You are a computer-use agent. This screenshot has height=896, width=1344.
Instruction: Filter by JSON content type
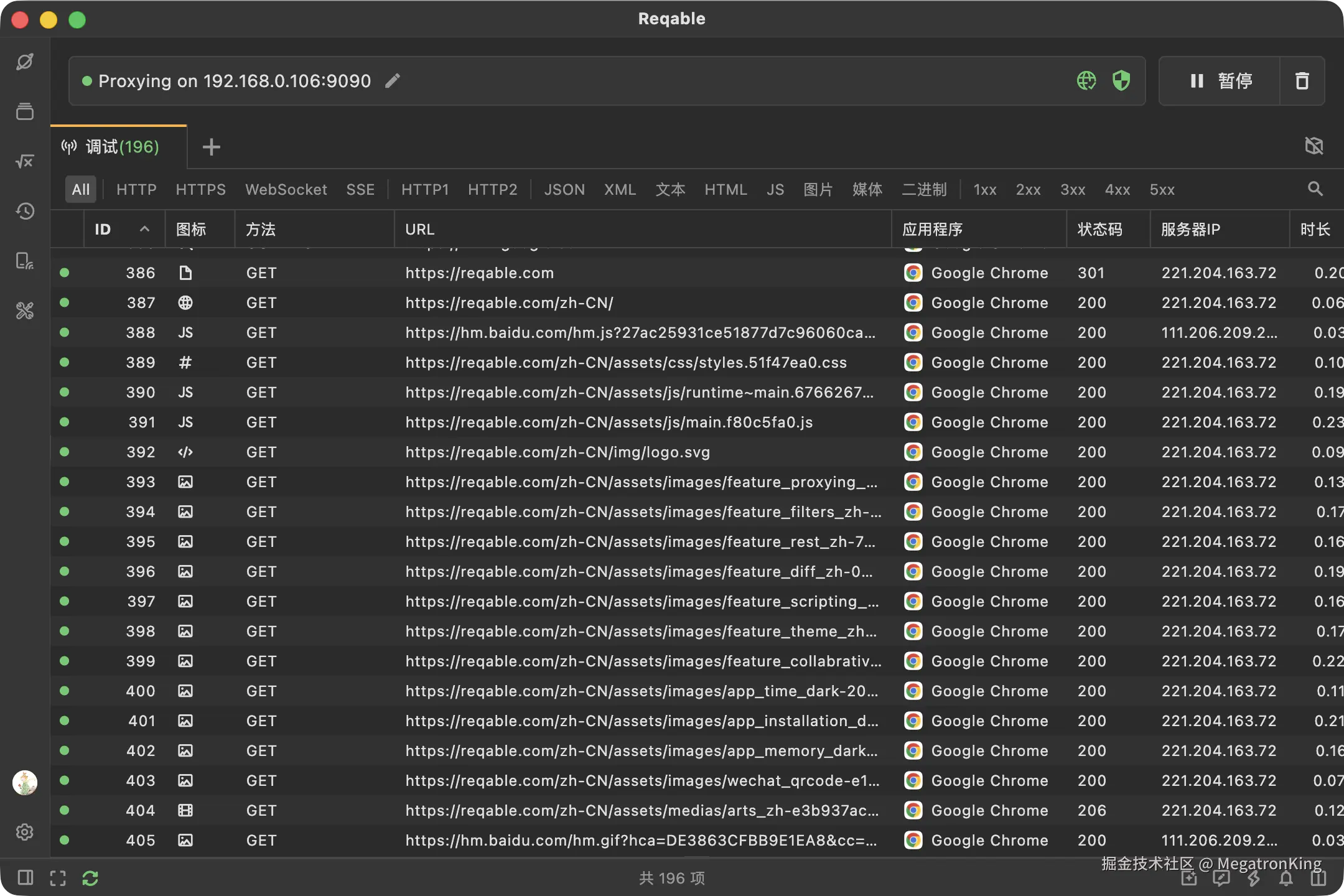[564, 190]
